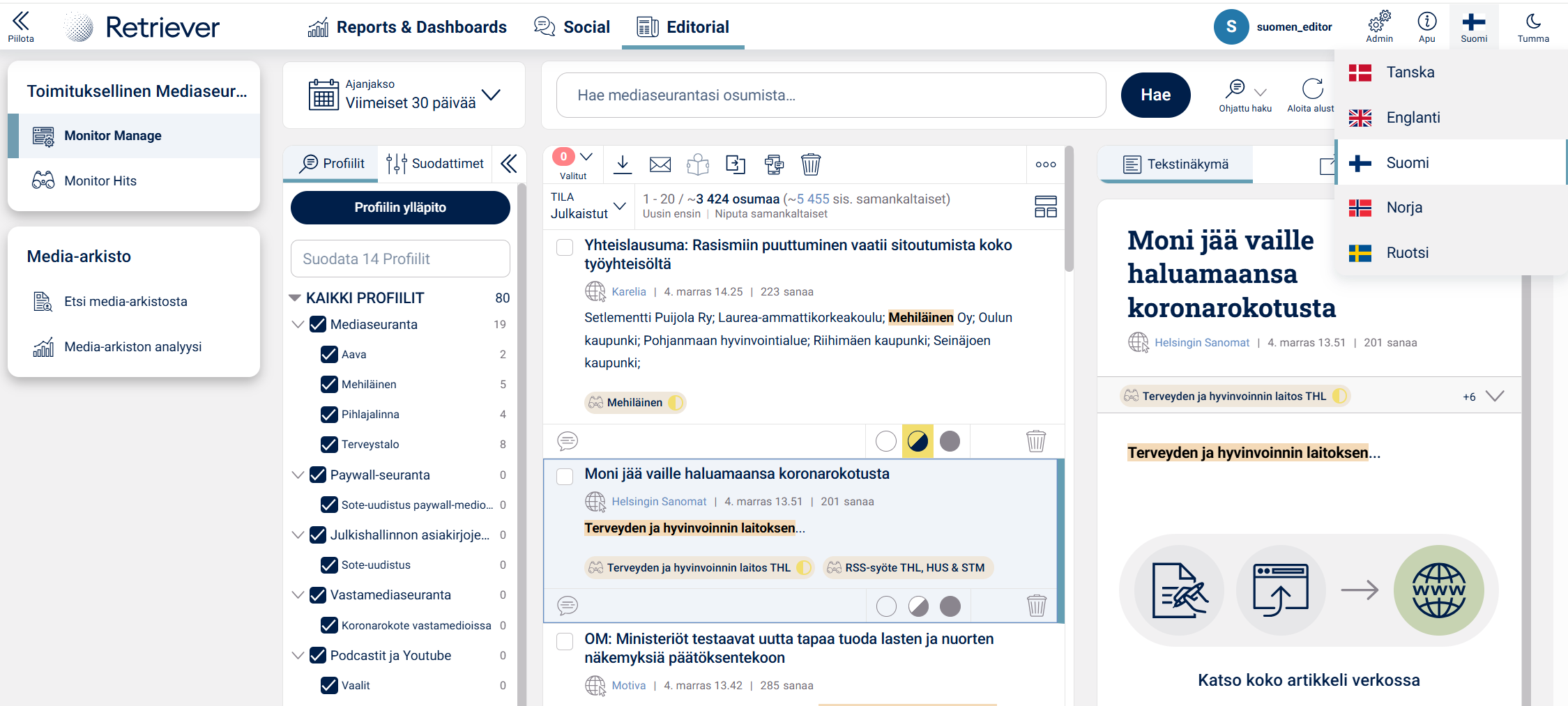Click the Hae search button

click(x=1155, y=95)
